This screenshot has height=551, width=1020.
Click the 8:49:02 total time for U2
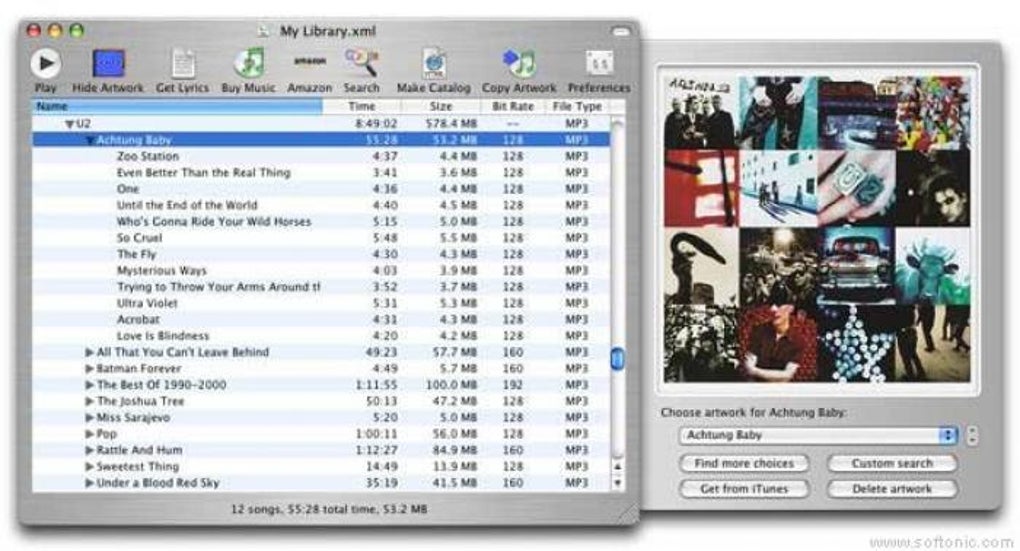click(x=376, y=124)
